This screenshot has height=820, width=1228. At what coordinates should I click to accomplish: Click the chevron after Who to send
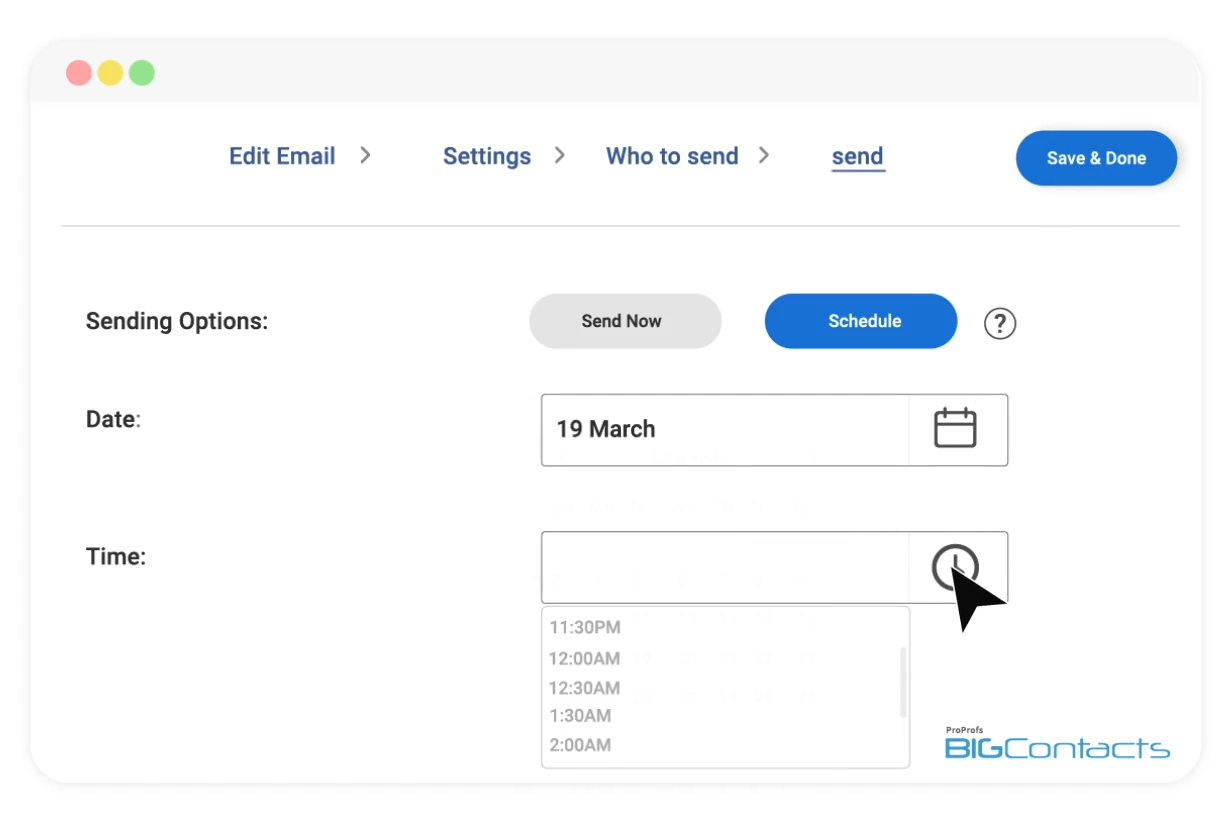[764, 155]
